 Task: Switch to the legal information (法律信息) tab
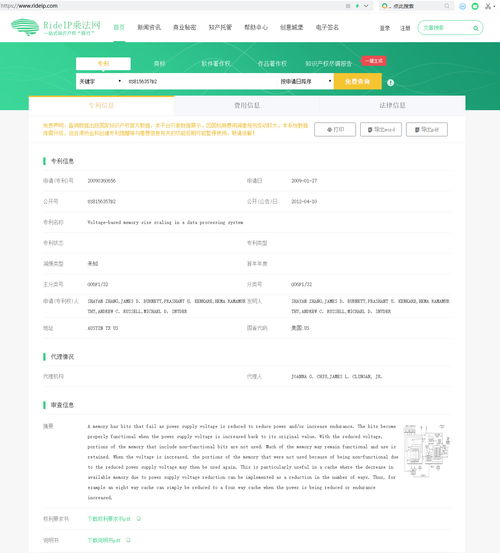[x=392, y=105]
